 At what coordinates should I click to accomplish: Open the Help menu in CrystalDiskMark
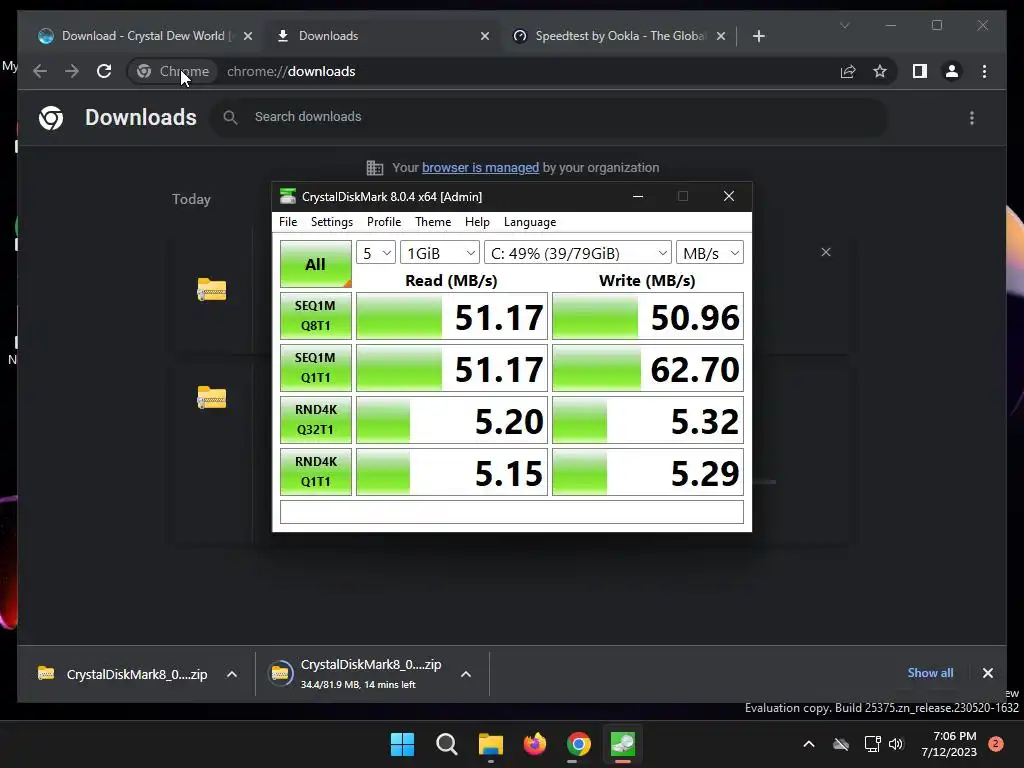477,222
